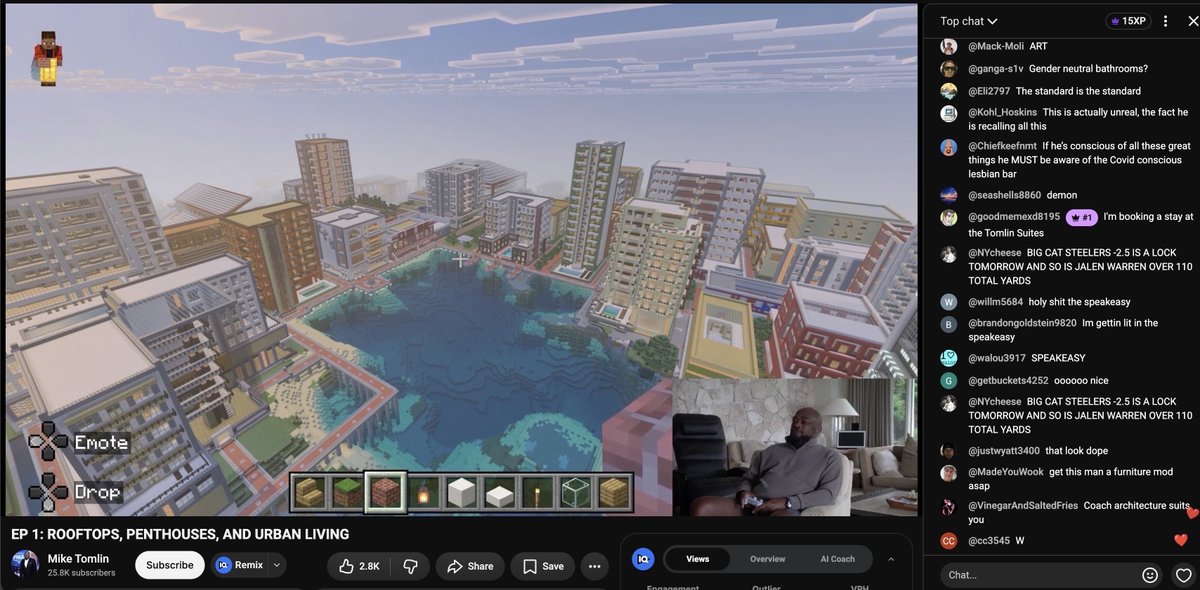Click the '25.8K subscribers' count text
Viewport: 1200px width, 590px height.
(x=81, y=573)
